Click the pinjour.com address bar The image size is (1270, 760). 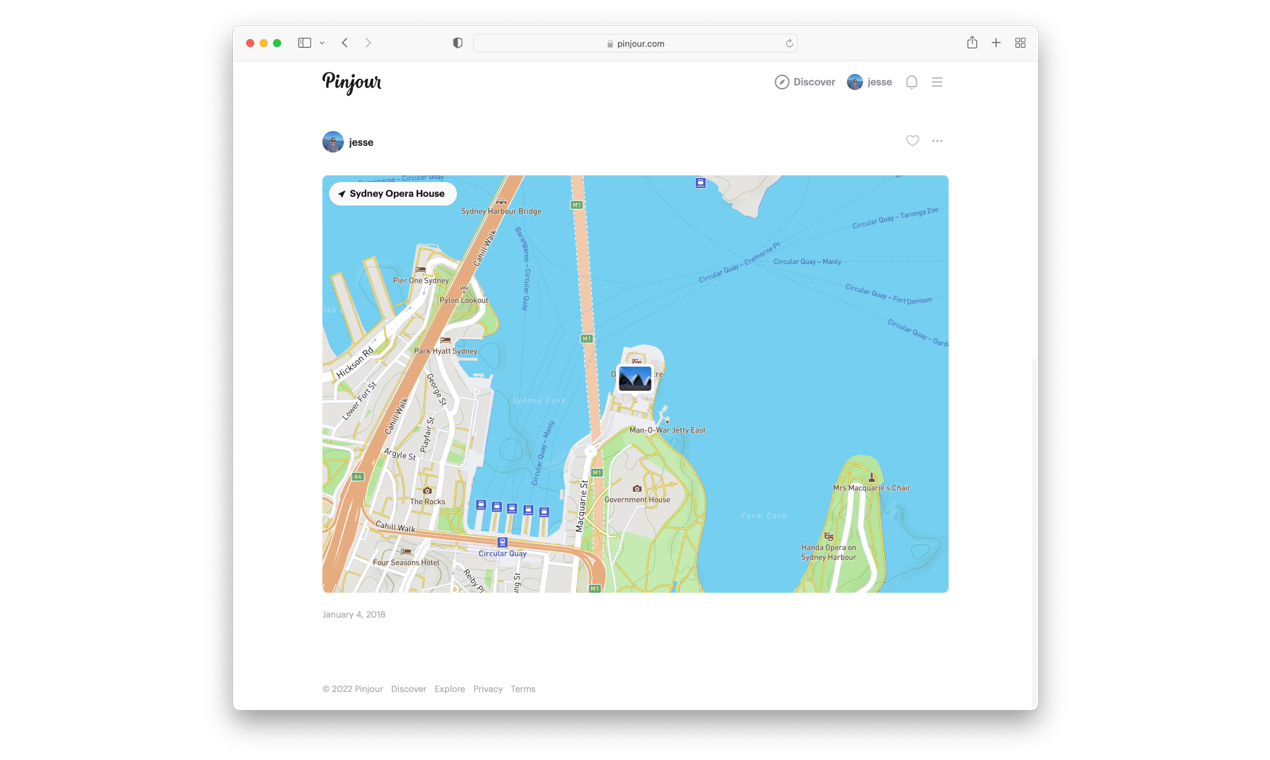click(x=635, y=43)
